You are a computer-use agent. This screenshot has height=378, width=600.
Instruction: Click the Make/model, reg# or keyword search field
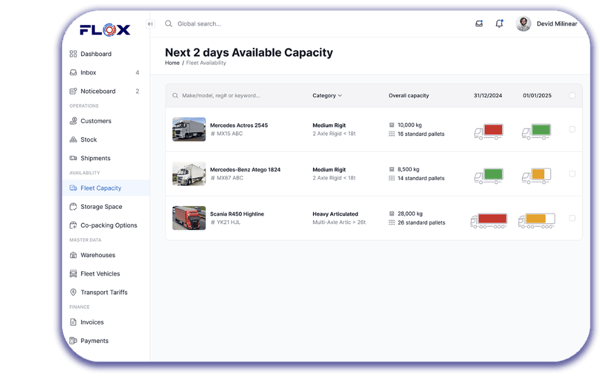(221, 96)
